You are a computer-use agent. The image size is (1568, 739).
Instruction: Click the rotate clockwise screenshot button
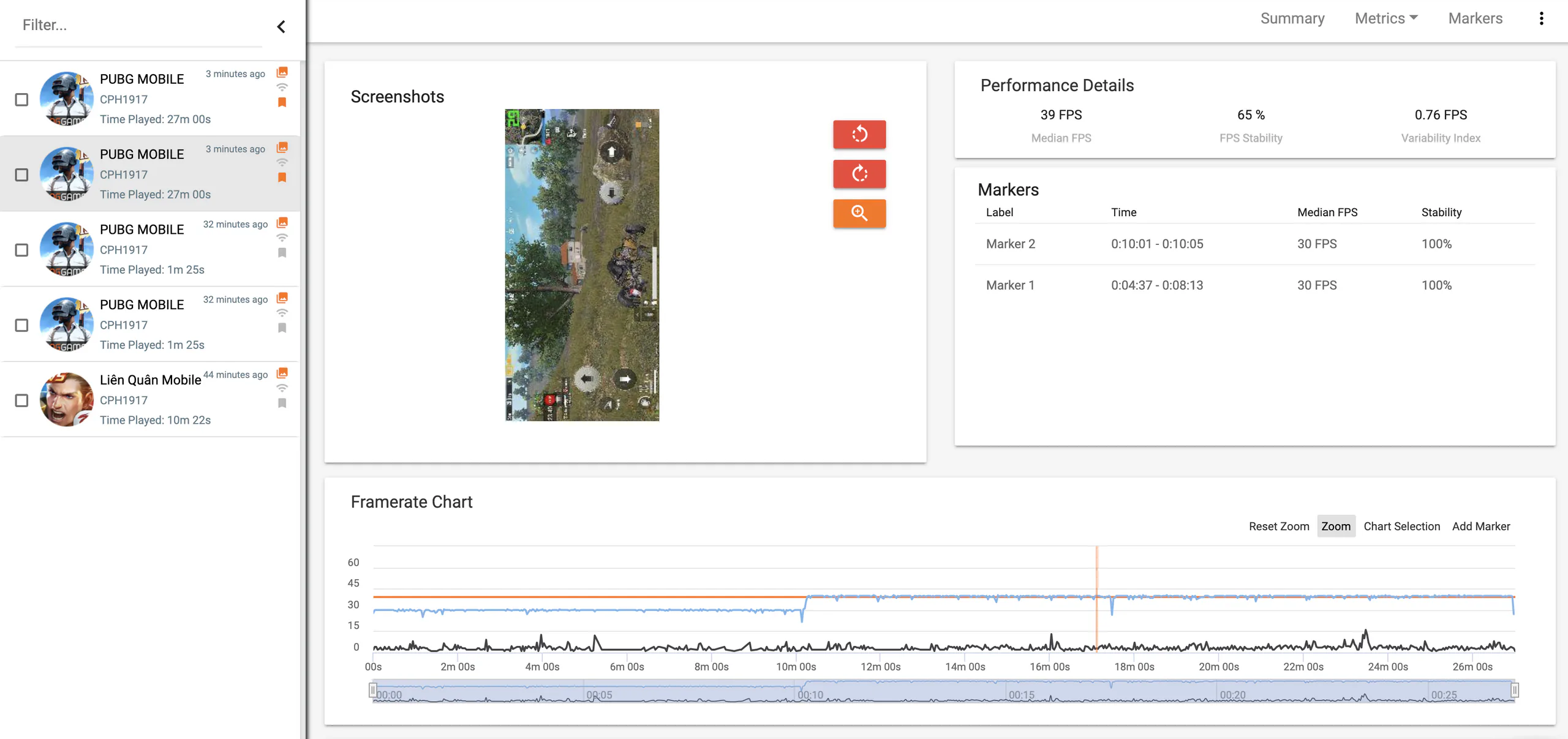coord(859,174)
